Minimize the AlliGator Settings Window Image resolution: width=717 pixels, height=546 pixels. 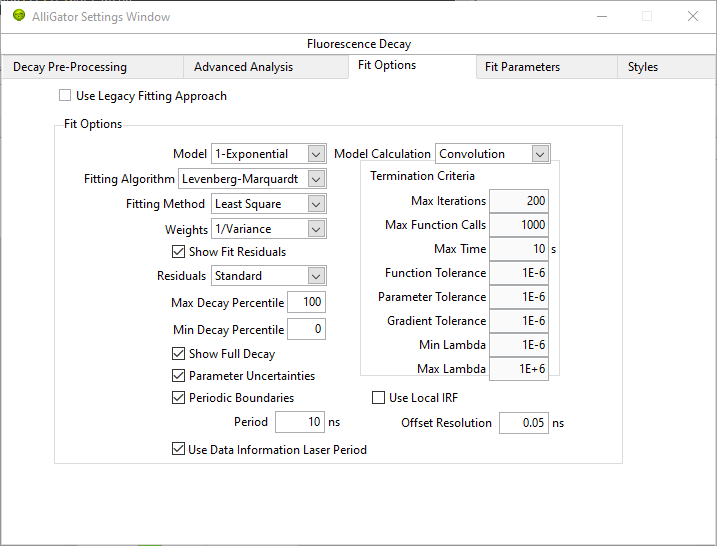(x=602, y=16)
